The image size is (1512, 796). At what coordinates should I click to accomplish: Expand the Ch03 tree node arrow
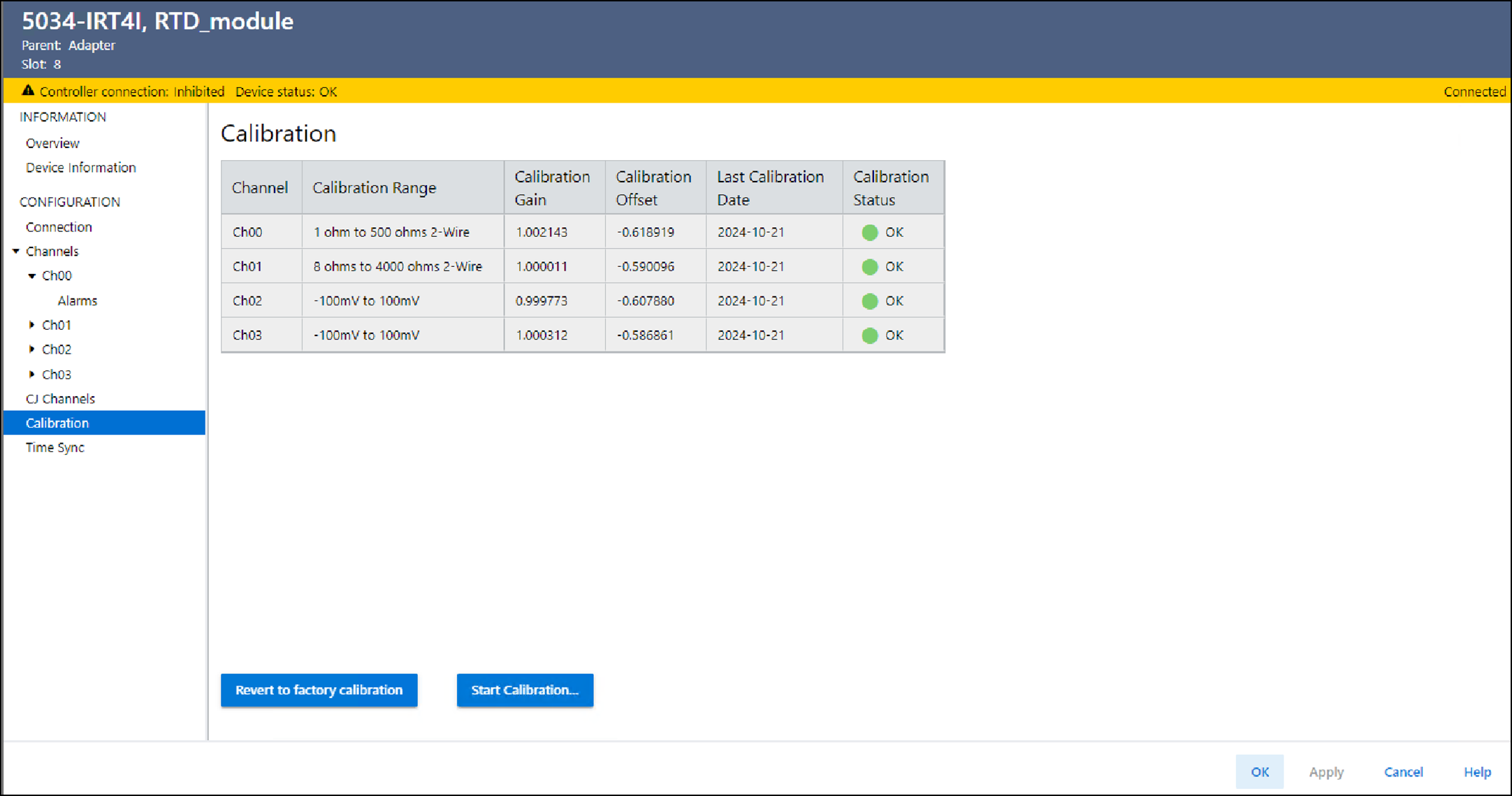(31, 375)
